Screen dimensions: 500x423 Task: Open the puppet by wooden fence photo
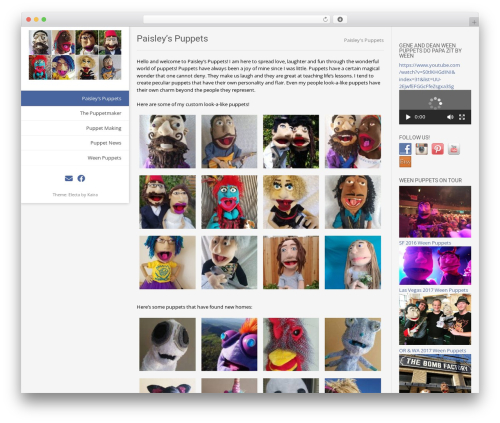pyautogui.click(x=291, y=262)
